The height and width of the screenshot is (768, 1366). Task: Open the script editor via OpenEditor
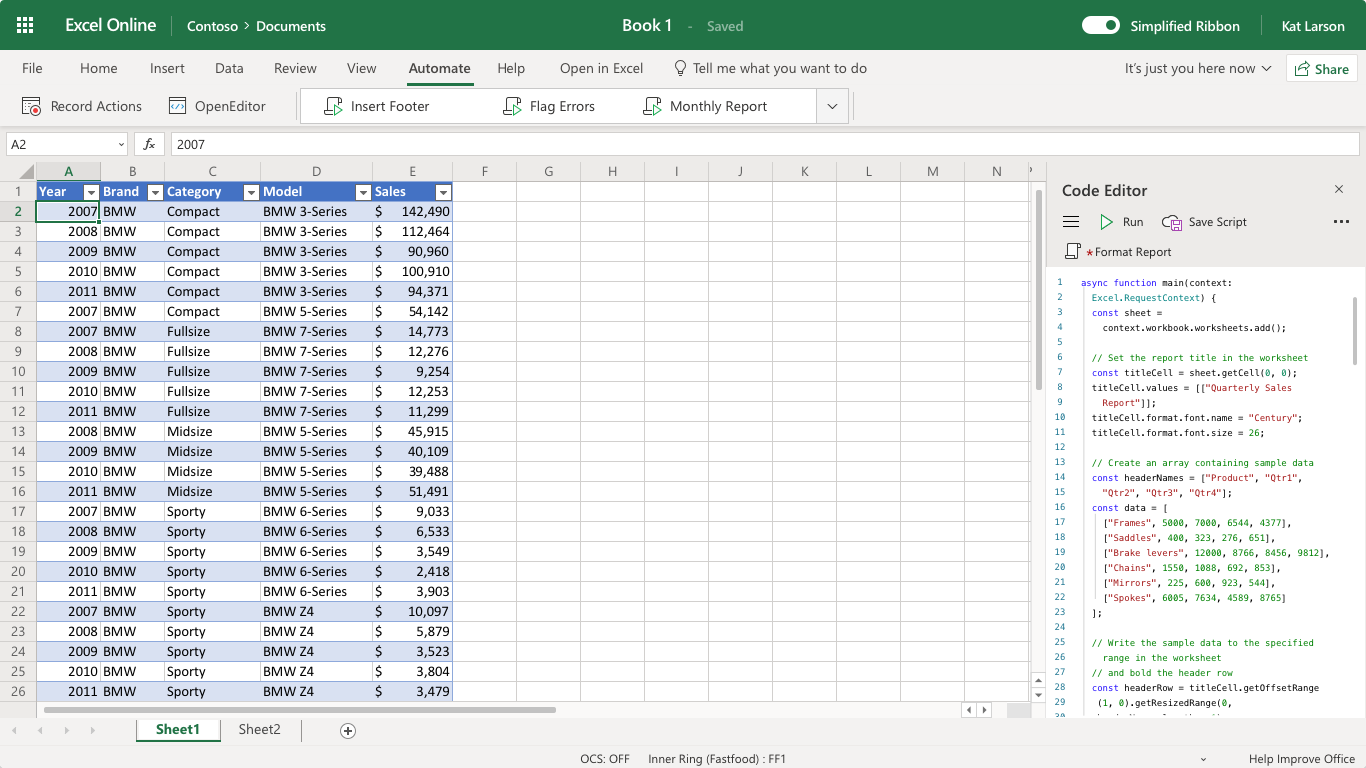[217, 106]
